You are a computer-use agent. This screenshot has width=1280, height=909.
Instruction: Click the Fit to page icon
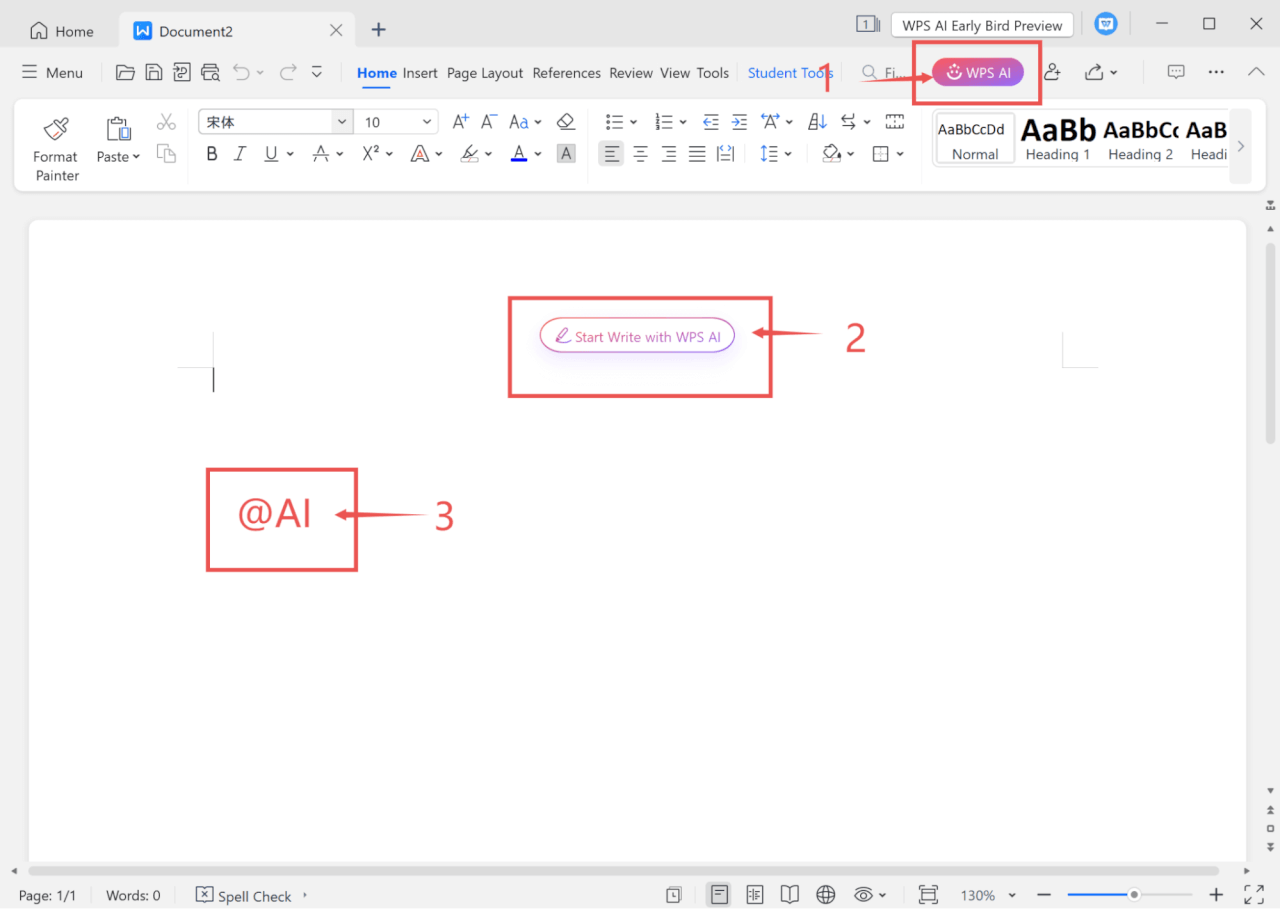(928, 895)
